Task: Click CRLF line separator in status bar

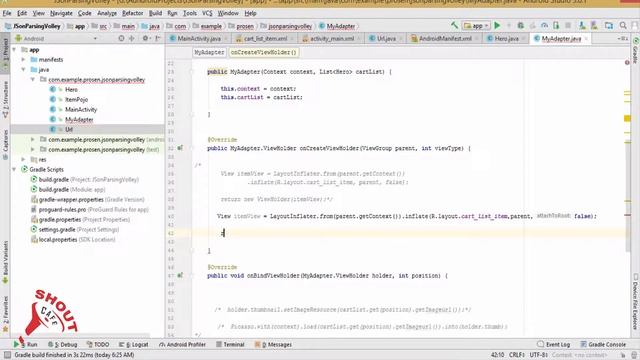Action: [516, 355]
